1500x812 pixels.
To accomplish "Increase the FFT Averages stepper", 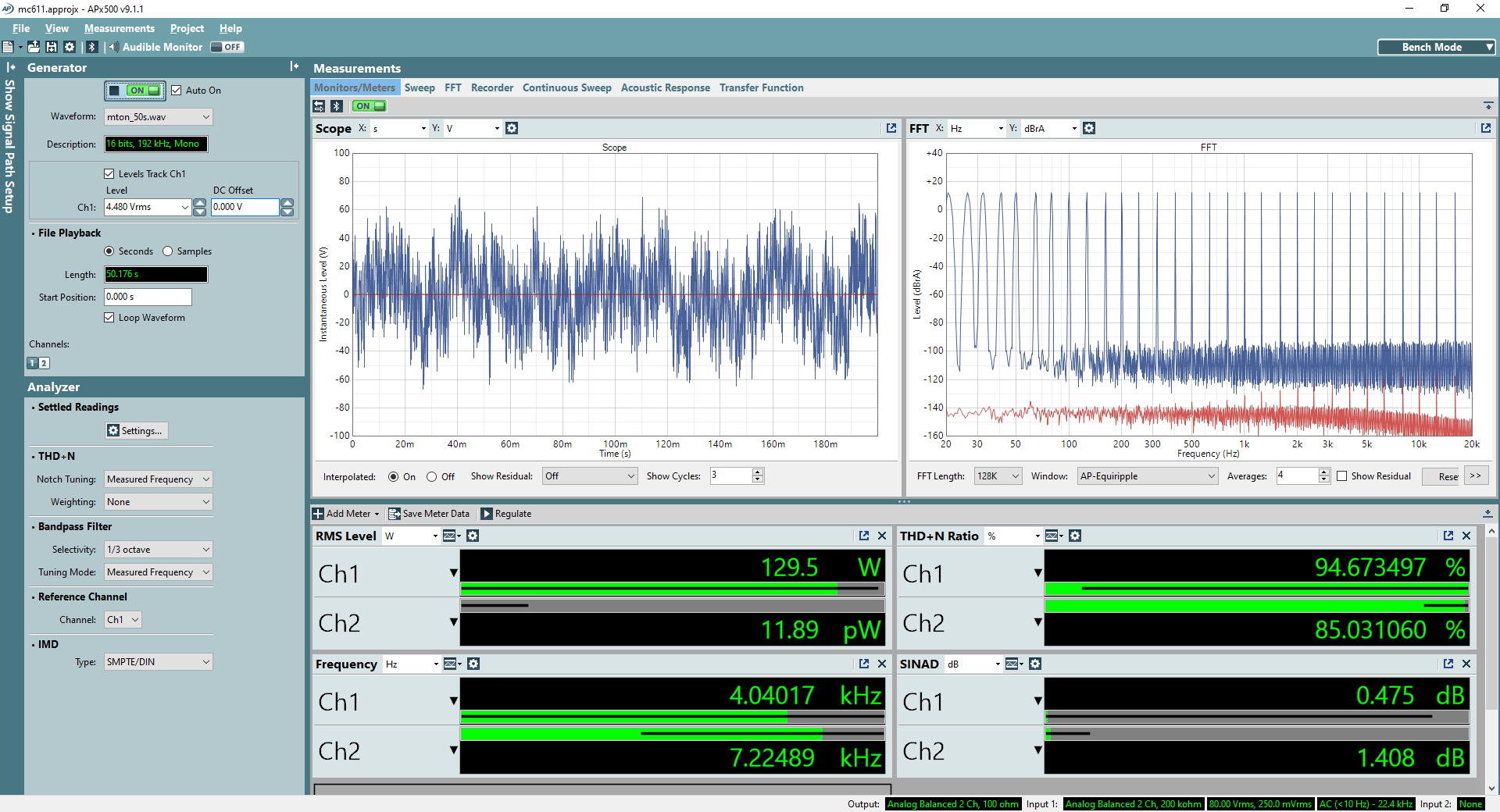I will pyautogui.click(x=1323, y=472).
